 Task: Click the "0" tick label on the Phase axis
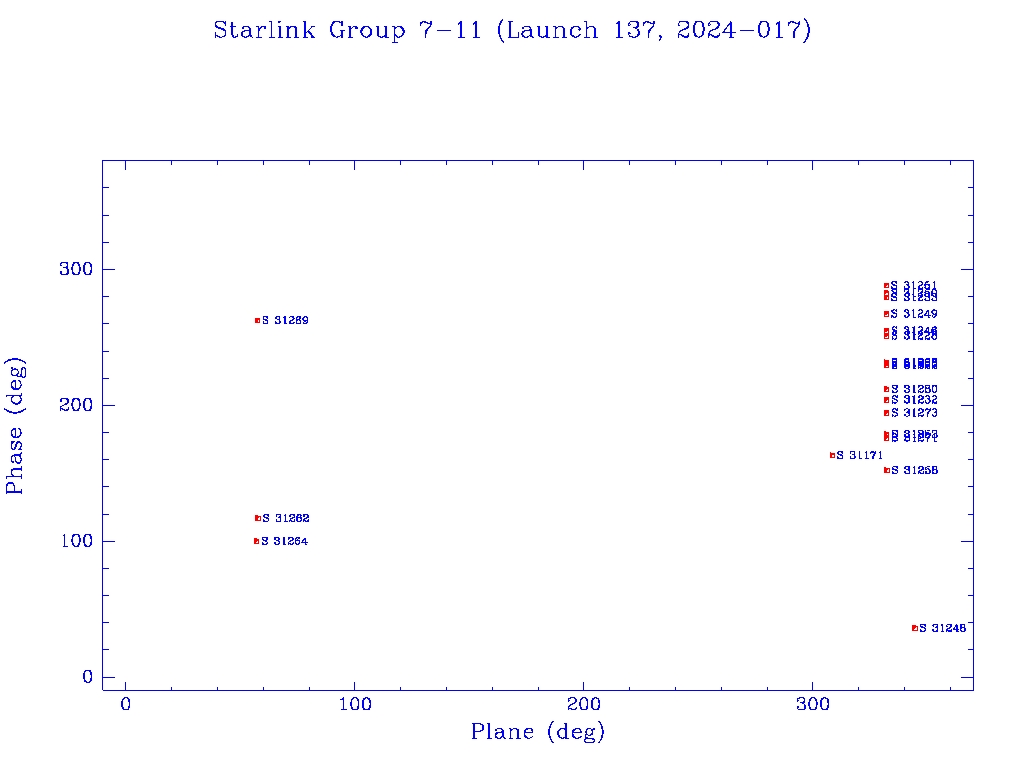[88, 677]
